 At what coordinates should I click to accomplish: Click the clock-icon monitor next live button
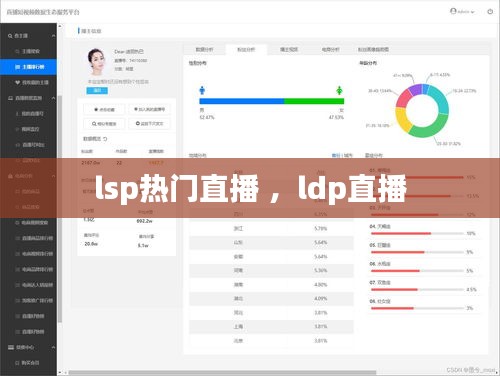point(149,124)
